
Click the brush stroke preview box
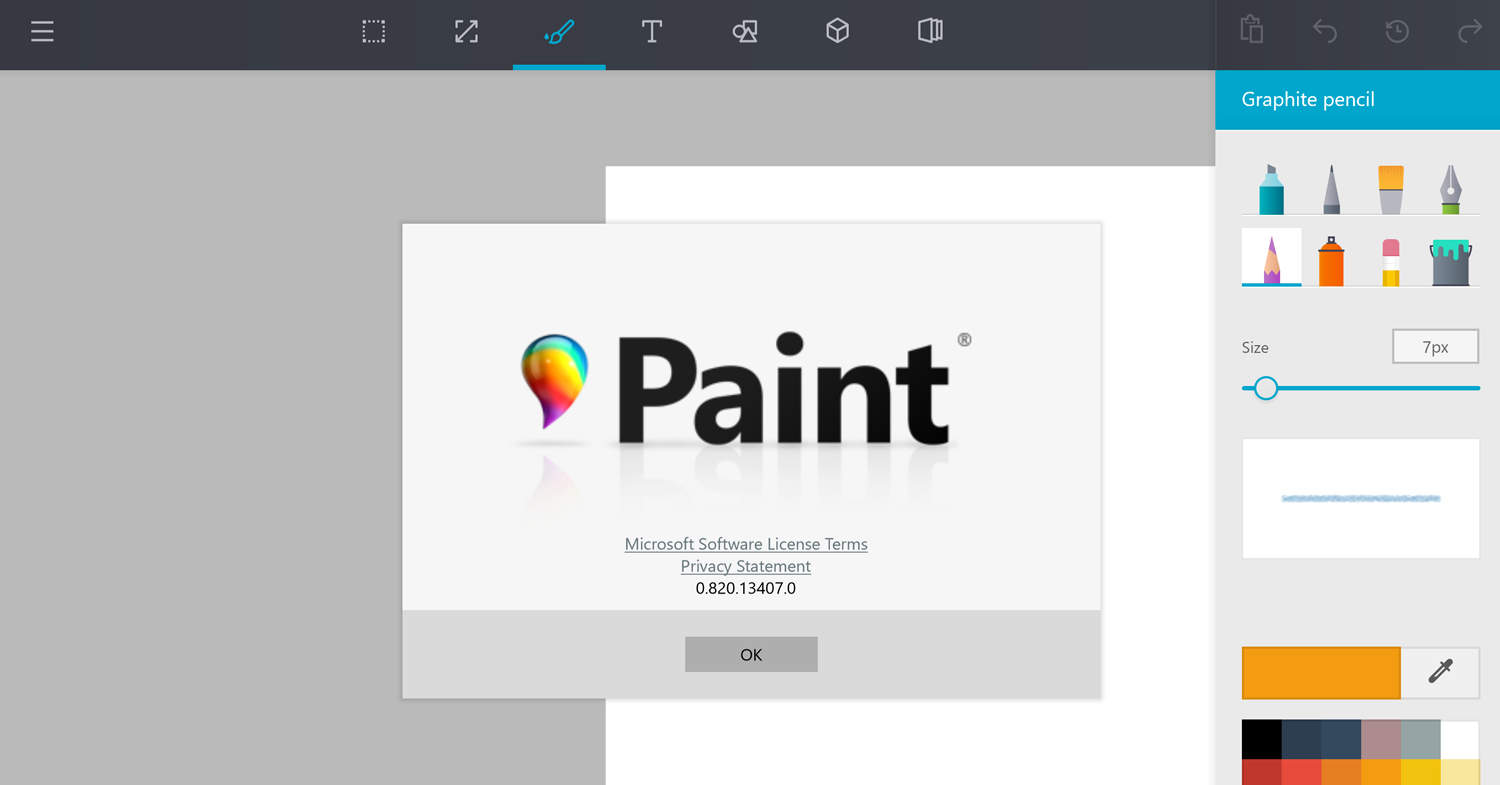pos(1361,498)
